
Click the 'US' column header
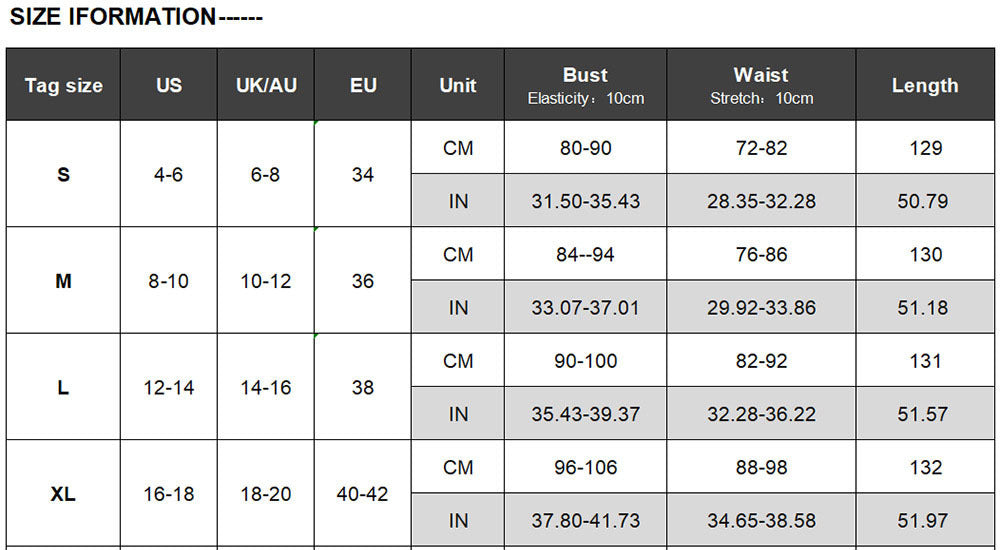[169, 86]
